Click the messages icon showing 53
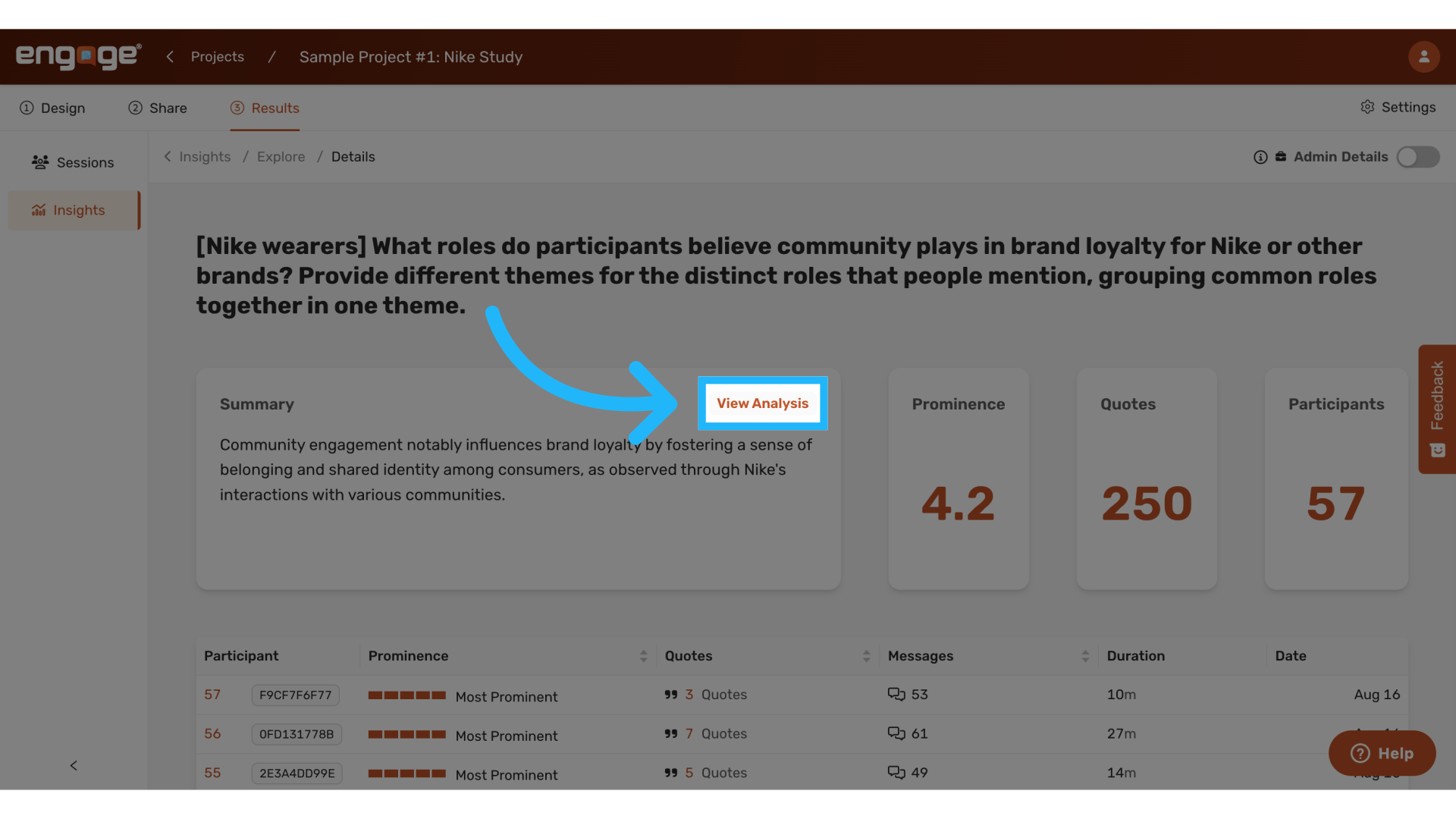This screenshot has height=819, width=1456. [x=896, y=695]
